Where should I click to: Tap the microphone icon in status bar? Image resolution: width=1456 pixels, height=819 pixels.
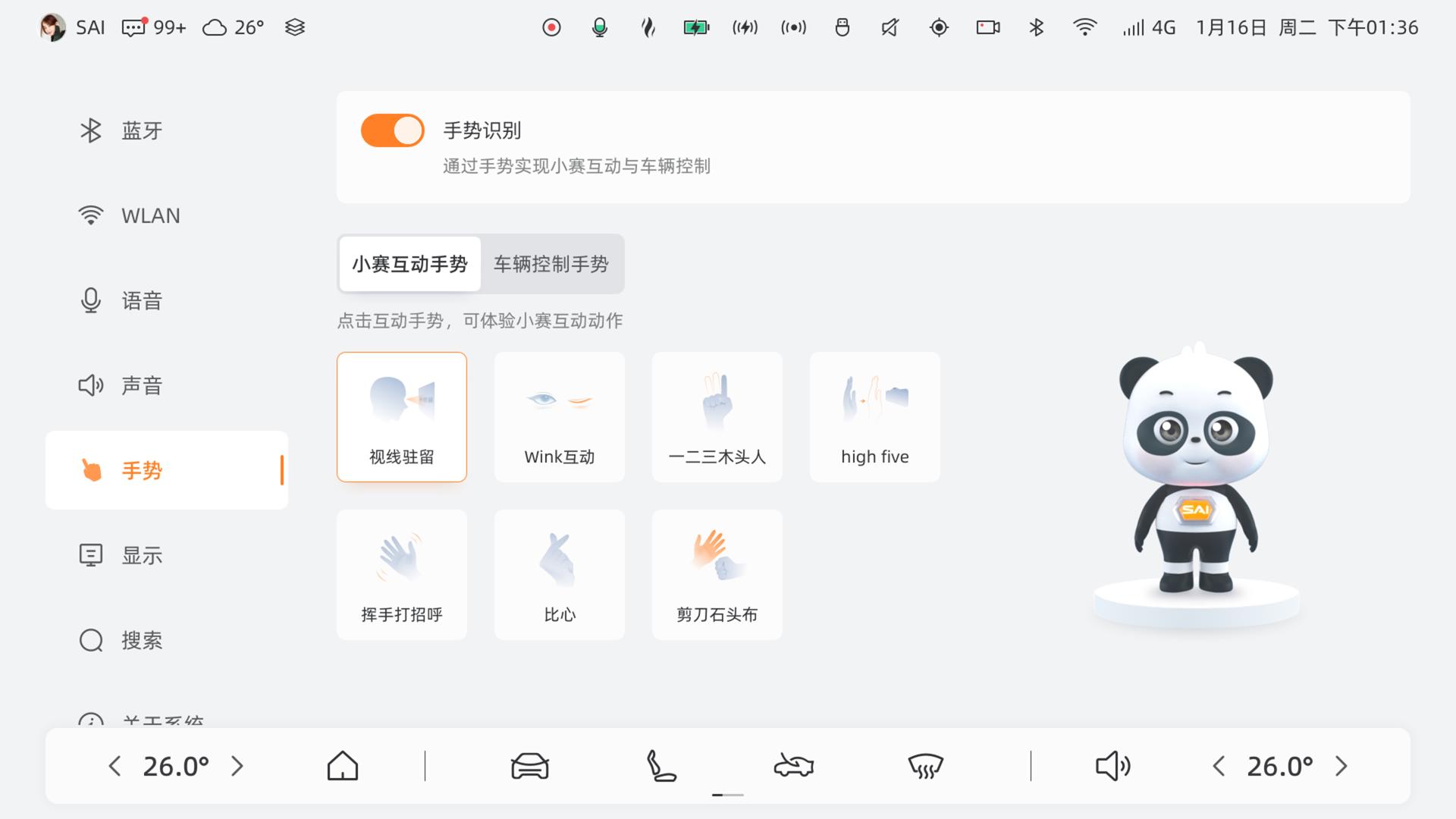click(x=600, y=28)
